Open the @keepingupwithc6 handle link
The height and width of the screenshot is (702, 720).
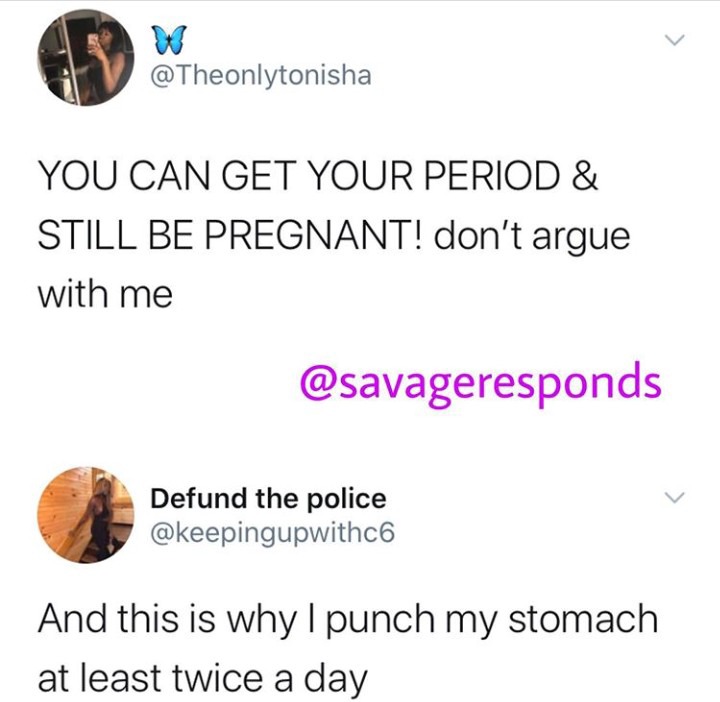click(273, 533)
